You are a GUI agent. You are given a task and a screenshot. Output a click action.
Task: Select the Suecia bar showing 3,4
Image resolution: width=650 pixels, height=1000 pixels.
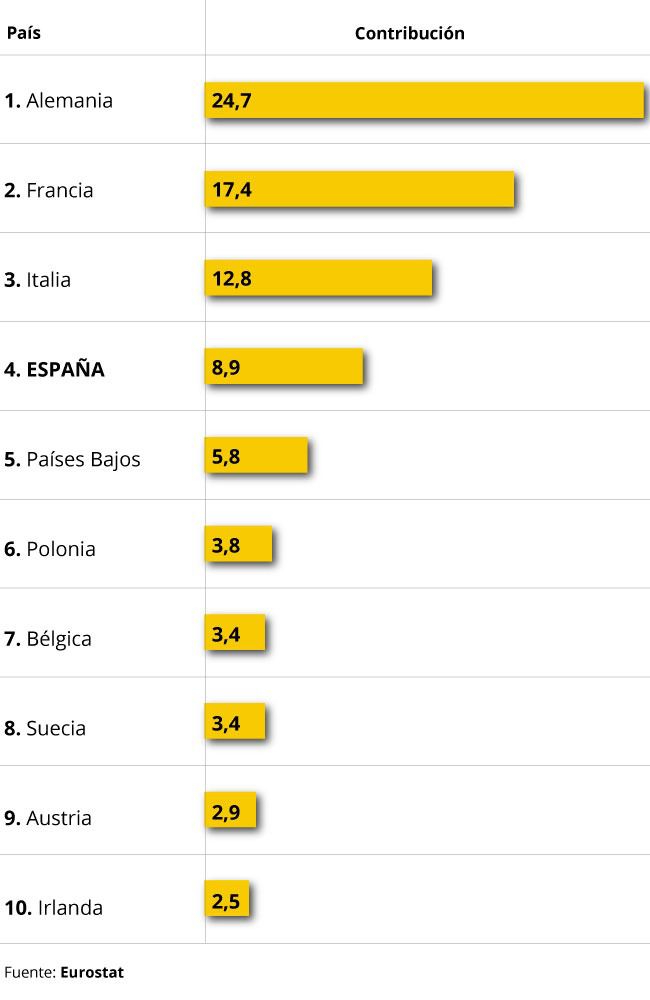[x=235, y=721]
